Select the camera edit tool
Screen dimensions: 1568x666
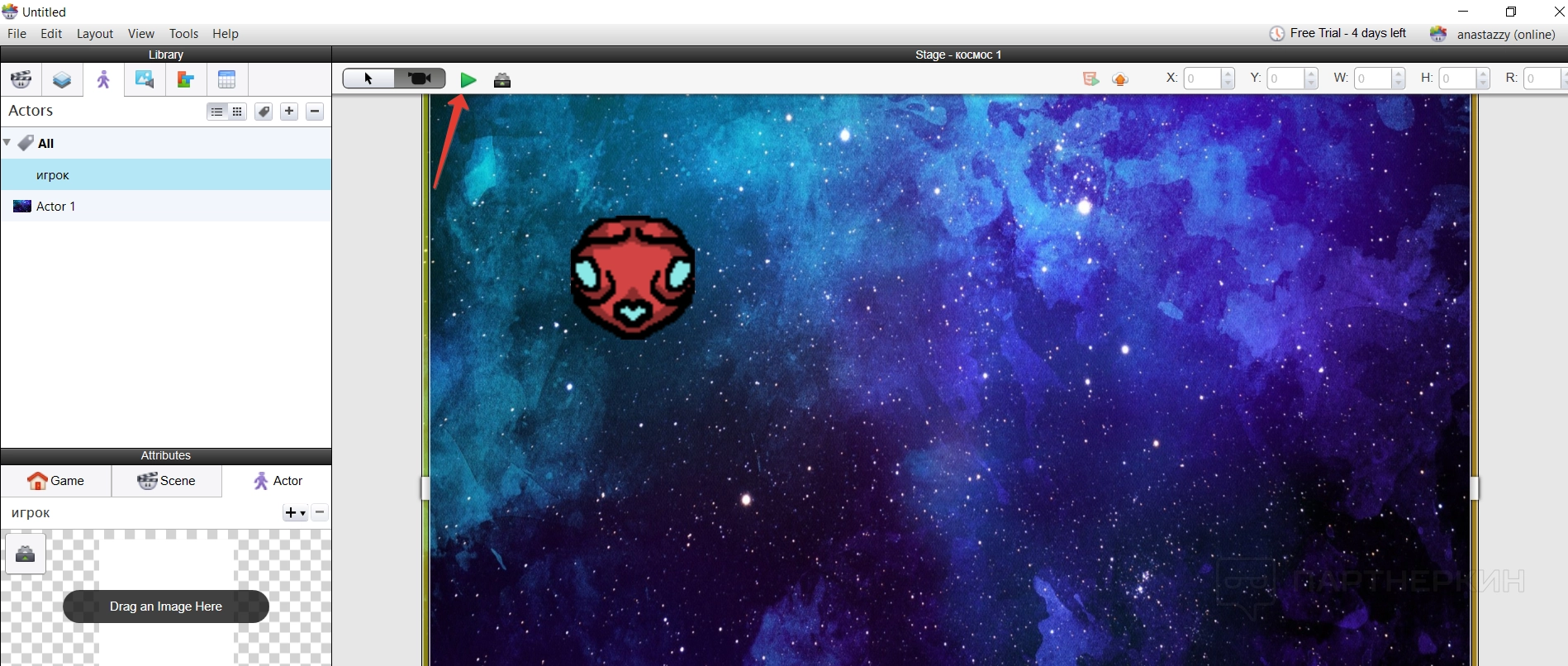(x=420, y=78)
